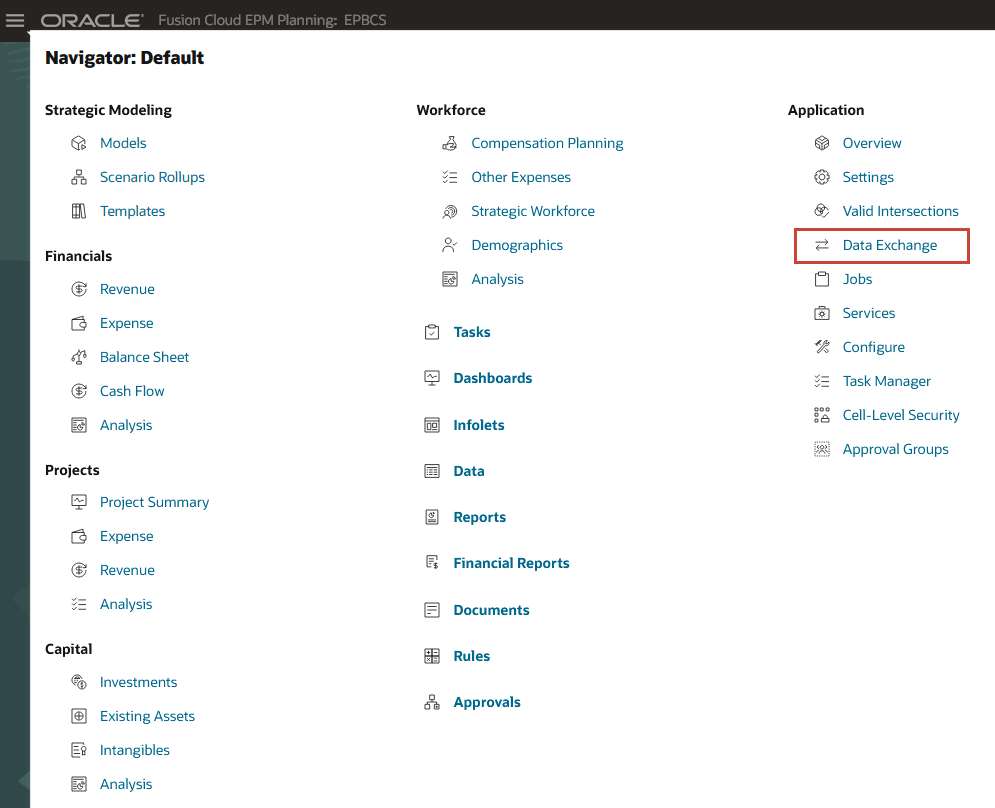This screenshot has width=995, height=808.
Task: Select the Infolets icon
Action: (x=431, y=424)
